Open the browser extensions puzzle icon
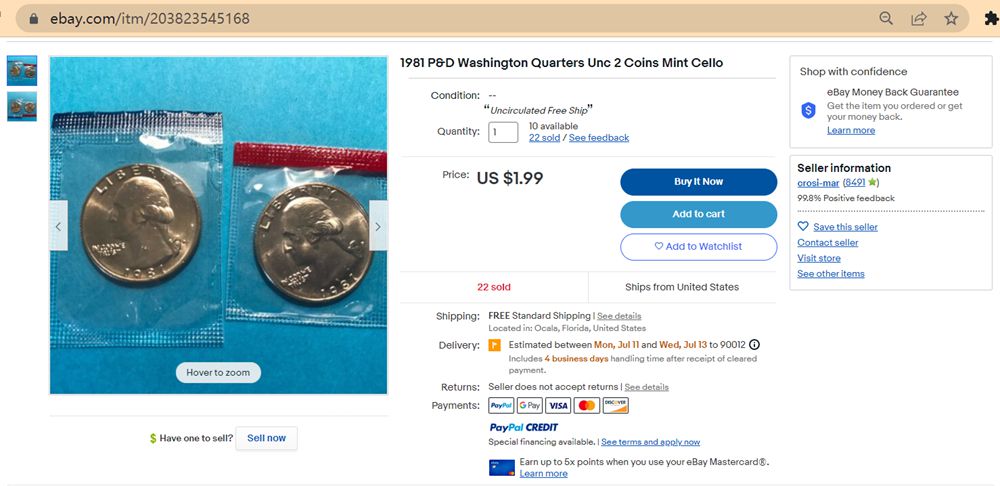The width and height of the screenshot is (1000, 486). (x=990, y=19)
